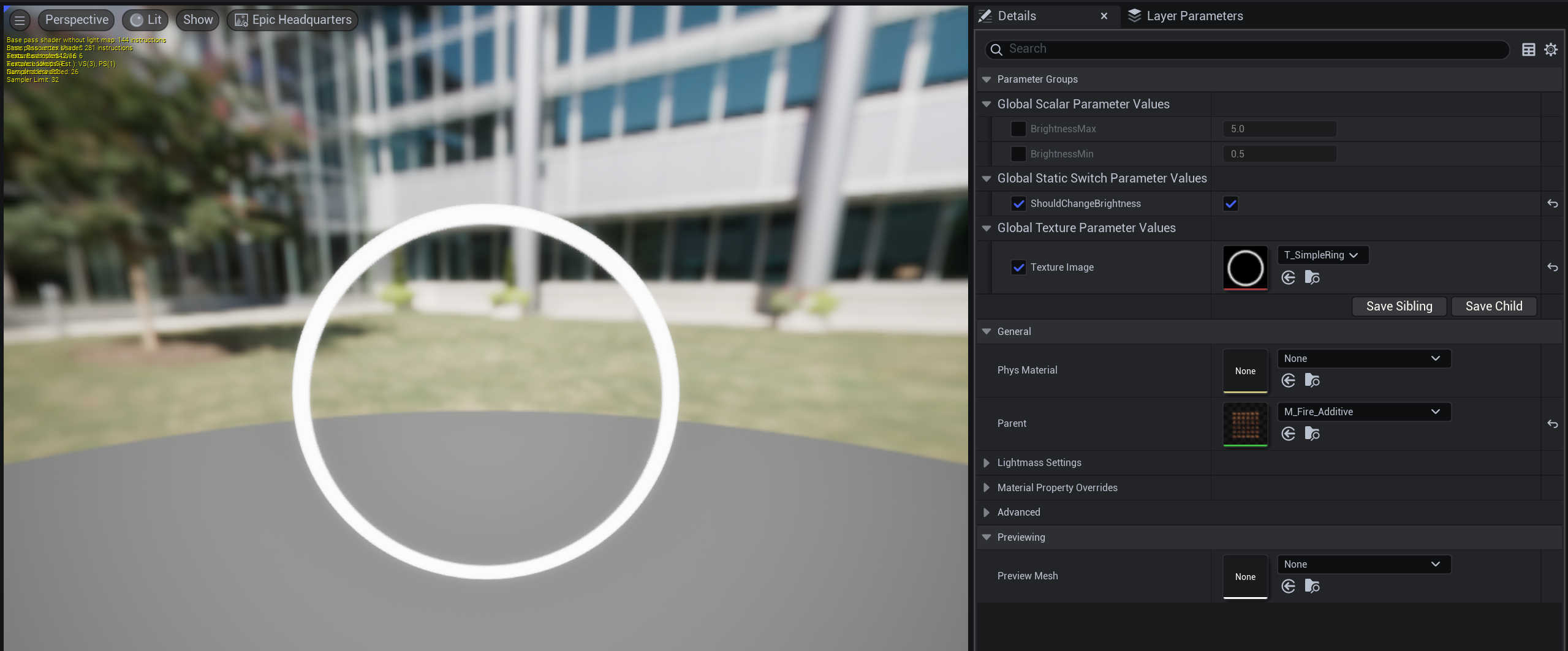Click the Save Child button
This screenshot has width=1568, height=651.
coord(1493,306)
